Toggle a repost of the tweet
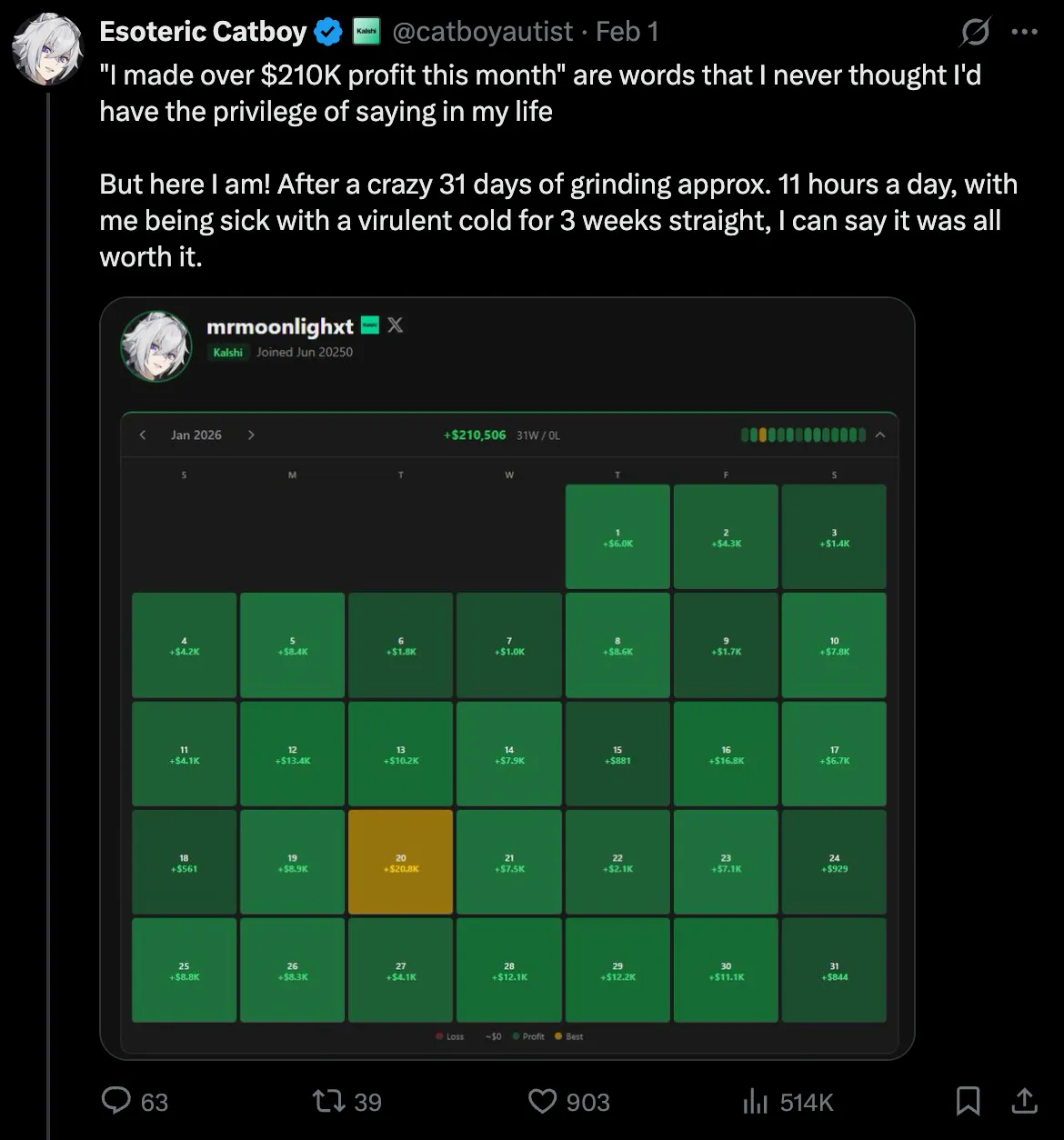 (x=329, y=1101)
